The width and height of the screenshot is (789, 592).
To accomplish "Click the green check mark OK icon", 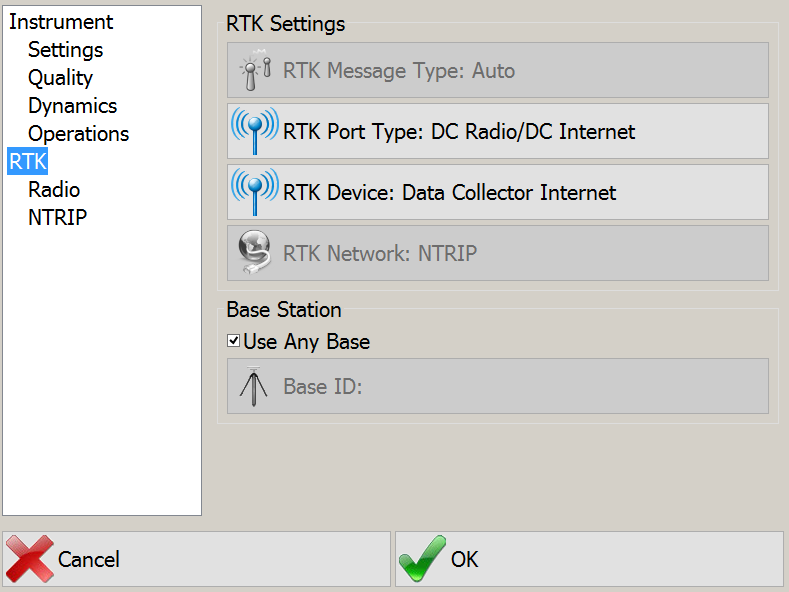I will (x=422, y=558).
